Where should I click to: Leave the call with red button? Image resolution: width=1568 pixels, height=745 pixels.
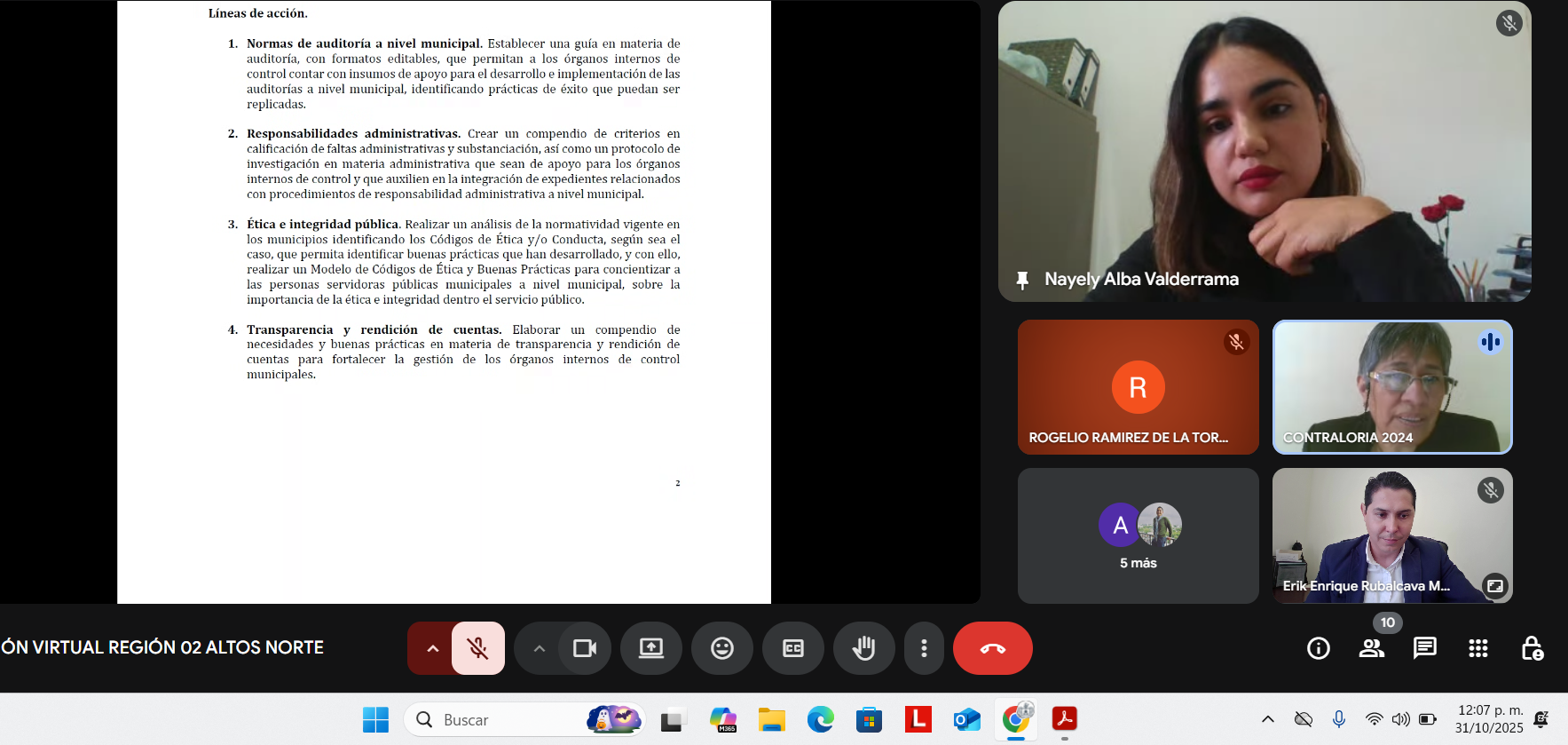992,648
